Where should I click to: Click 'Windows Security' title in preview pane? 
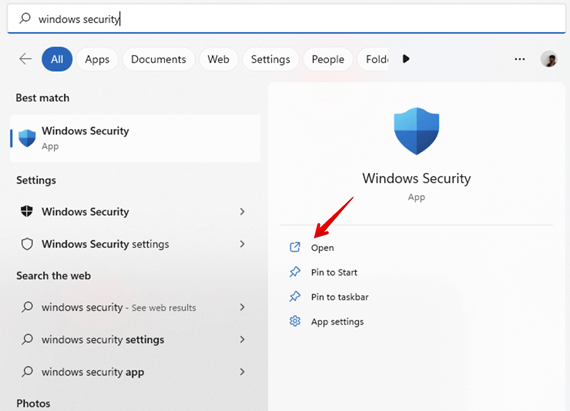(x=417, y=178)
